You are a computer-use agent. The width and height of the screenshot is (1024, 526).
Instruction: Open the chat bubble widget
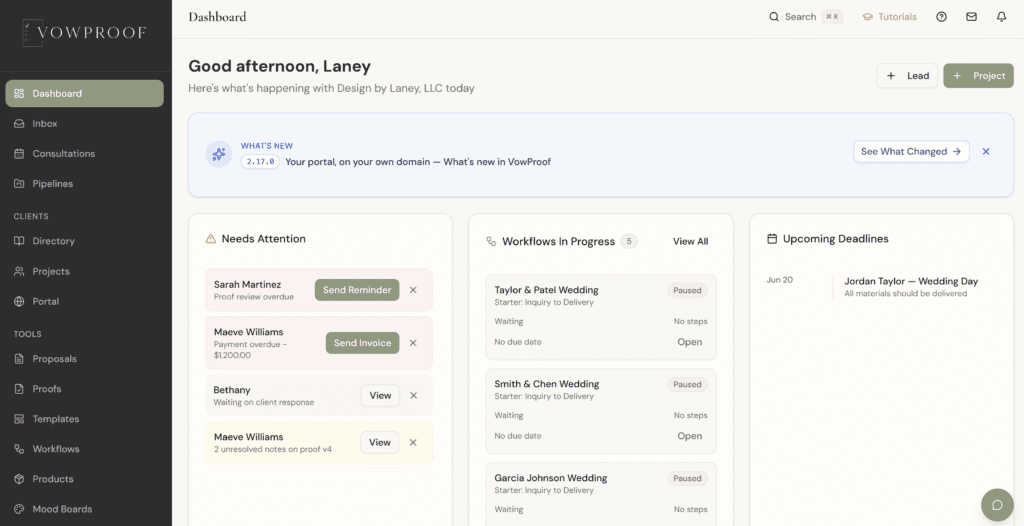(x=997, y=504)
